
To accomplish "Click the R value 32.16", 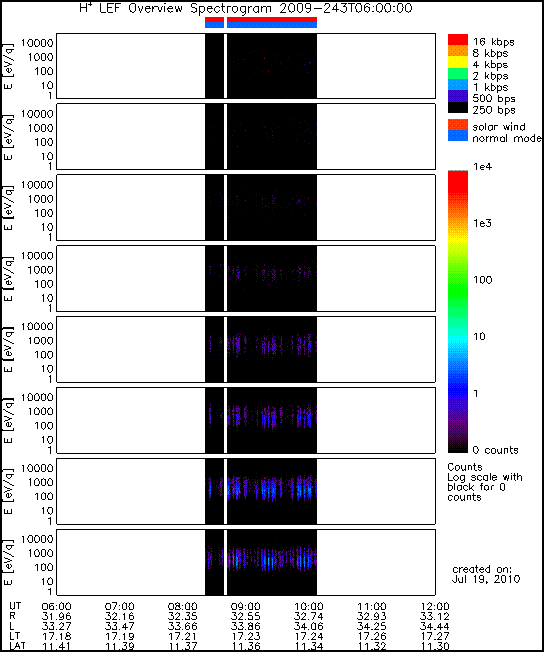I will [119, 617].
